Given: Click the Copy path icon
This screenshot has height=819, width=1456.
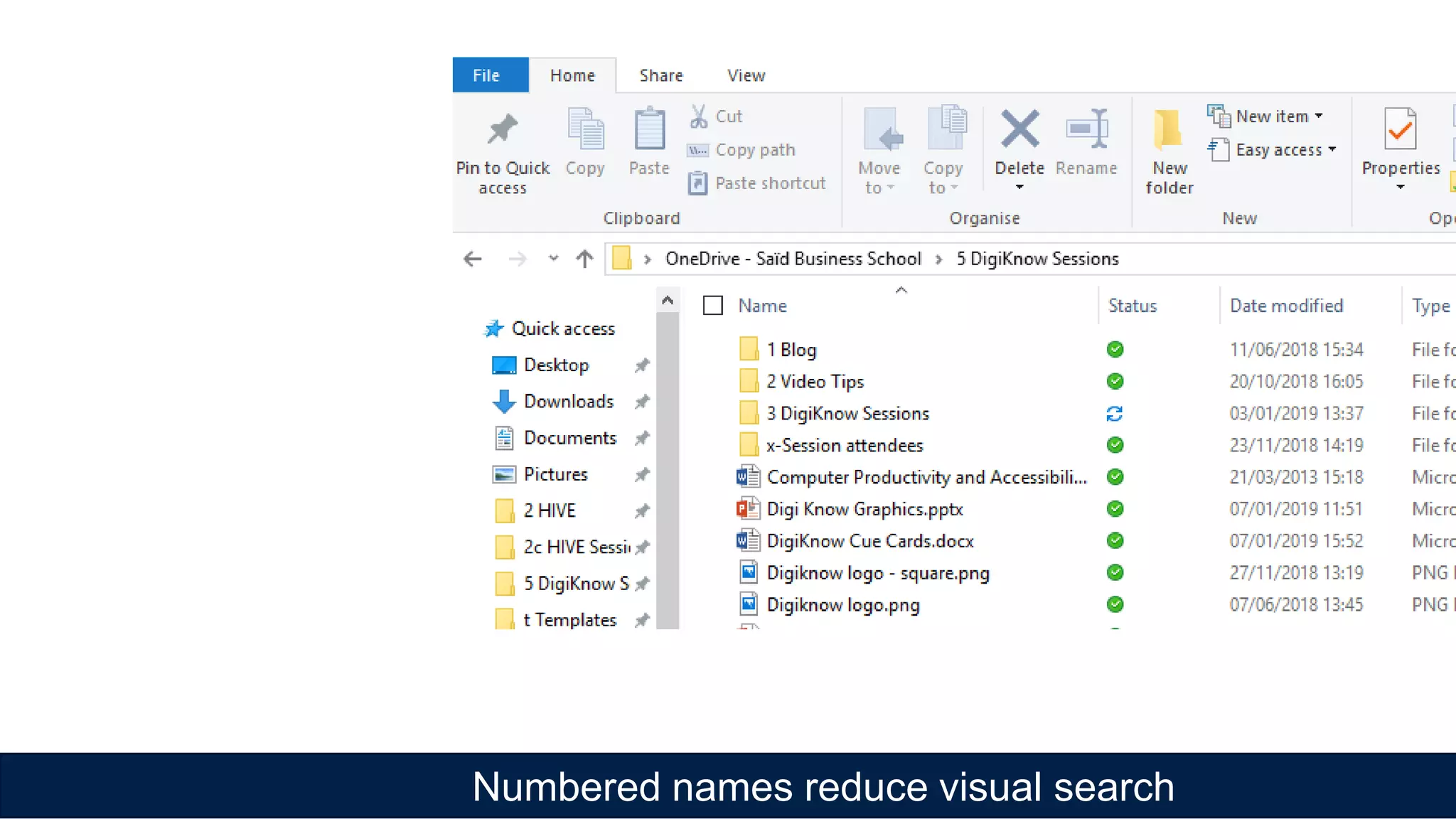Looking at the screenshot, I should click(698, 150).
